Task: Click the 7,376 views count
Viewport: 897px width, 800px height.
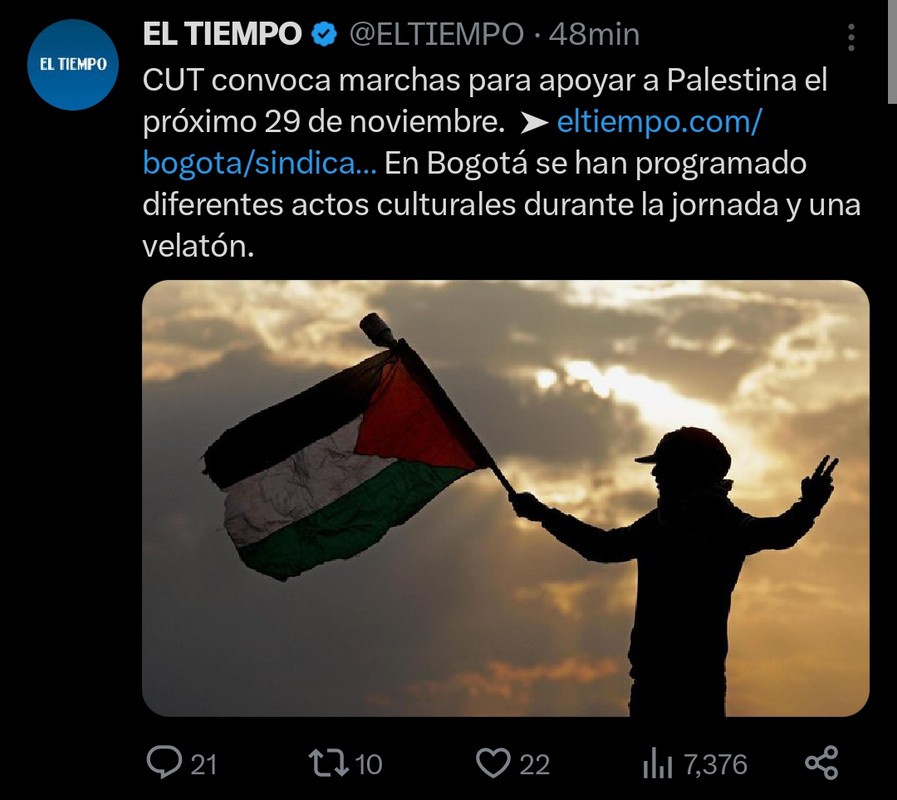Action: pos(716,765)
